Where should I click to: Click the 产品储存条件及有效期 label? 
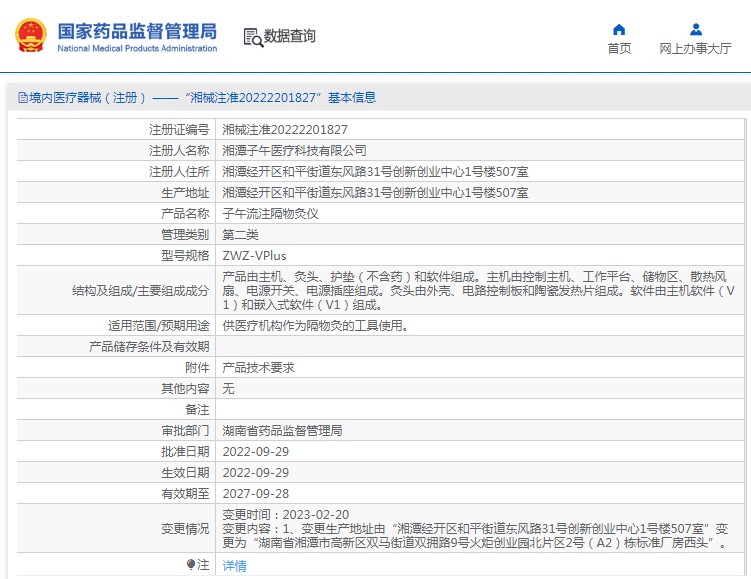click(x=149, y=347)
